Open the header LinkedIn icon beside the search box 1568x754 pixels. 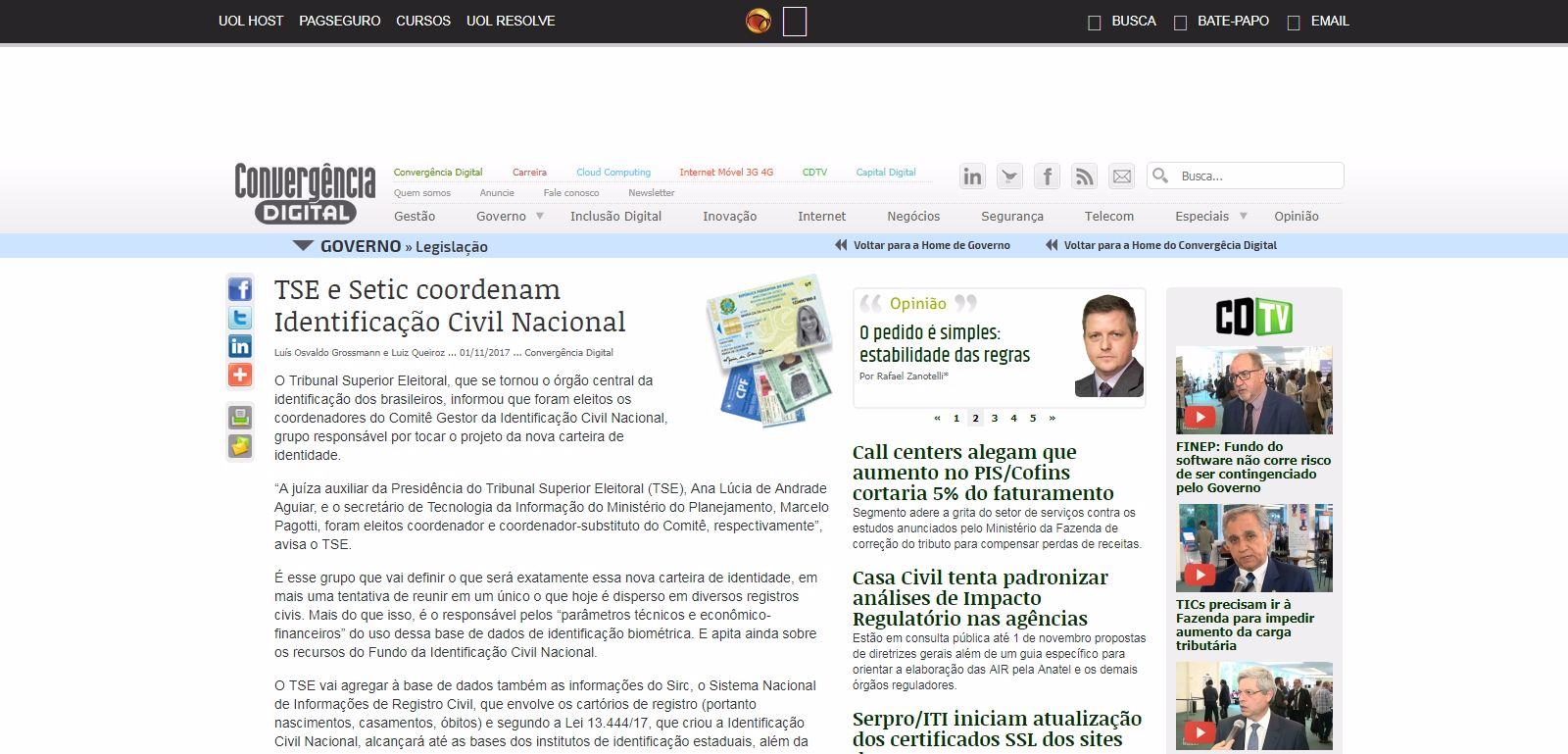[972, 176]
